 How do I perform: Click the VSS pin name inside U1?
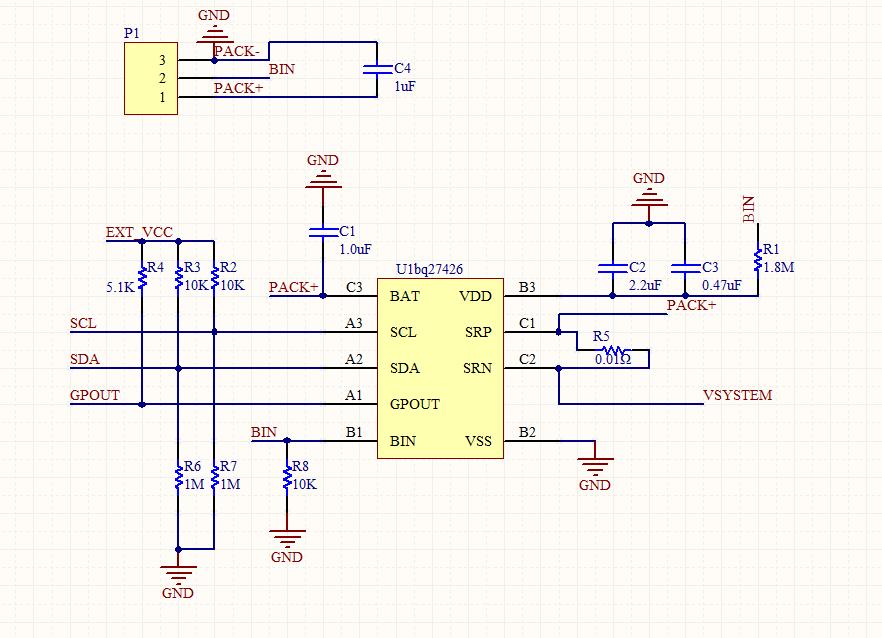(x=478, y=441)
